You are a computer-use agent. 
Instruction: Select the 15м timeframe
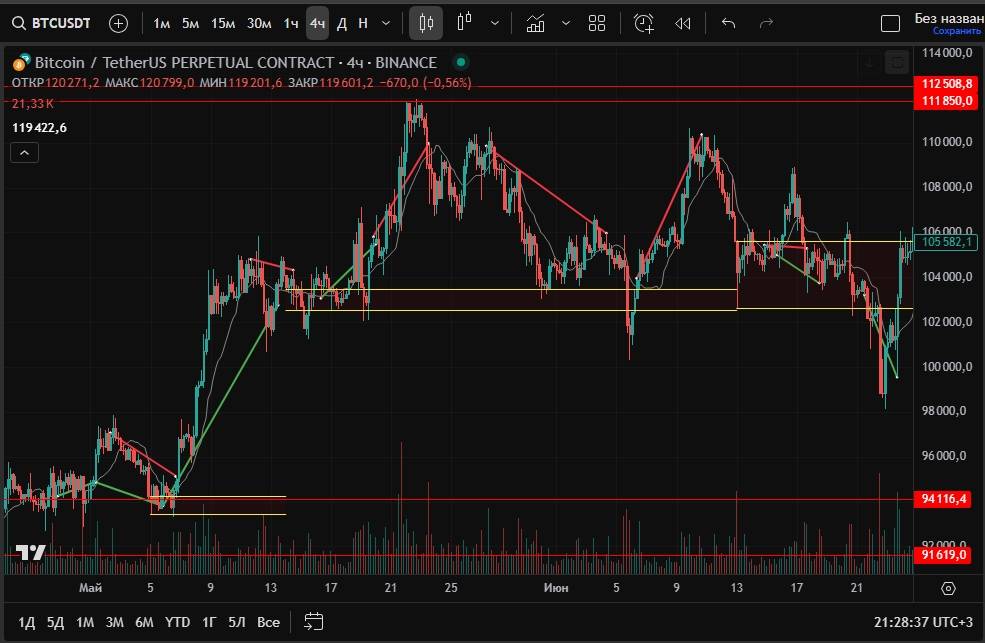223,23
